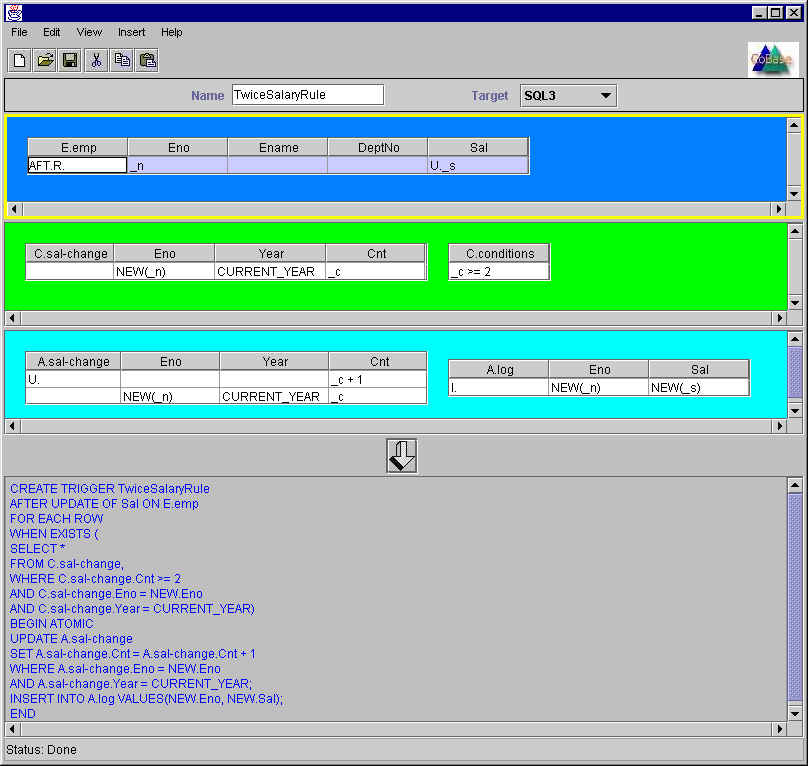Select CURRENT_YEAR cell in A.sal-change table
This screenshot has width=808, height=766.
274,396
